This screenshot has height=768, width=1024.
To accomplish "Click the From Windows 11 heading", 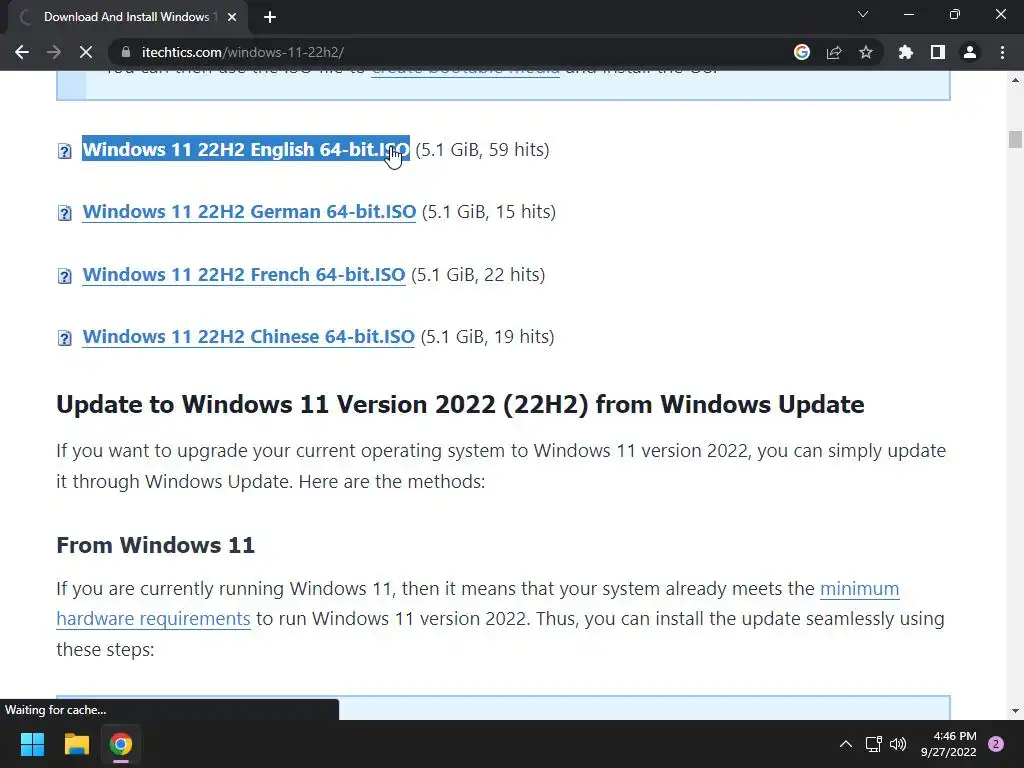I will click(155, 545).
